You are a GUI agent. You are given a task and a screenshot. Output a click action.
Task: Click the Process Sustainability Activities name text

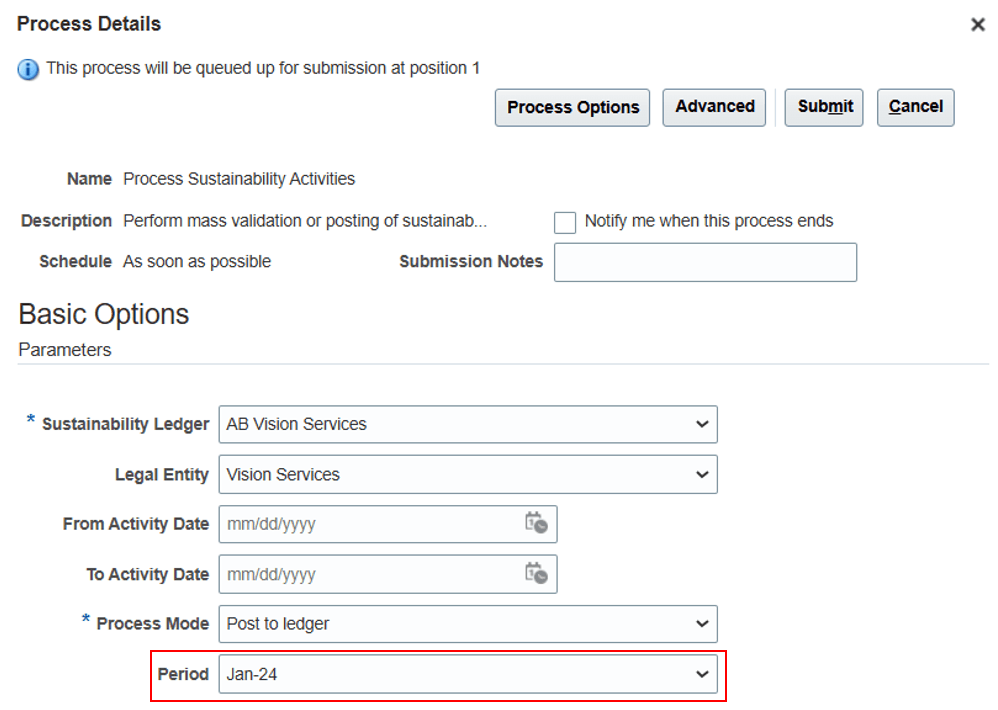tap(239, 179)
